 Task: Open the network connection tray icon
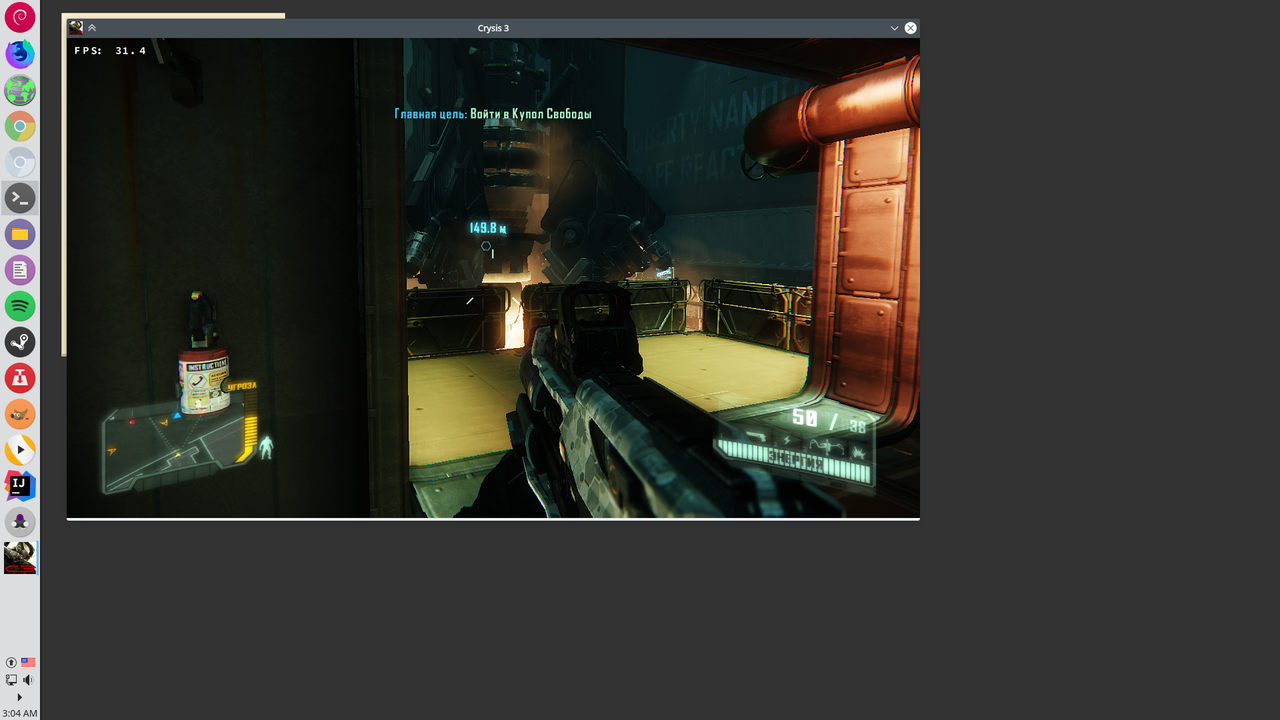click(11, 680)
